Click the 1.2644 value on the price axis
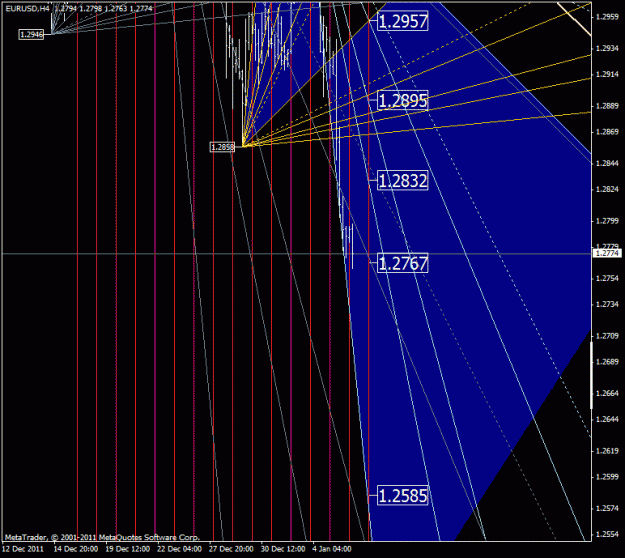Viewport: 625px width, 558px height. [607, 419]
